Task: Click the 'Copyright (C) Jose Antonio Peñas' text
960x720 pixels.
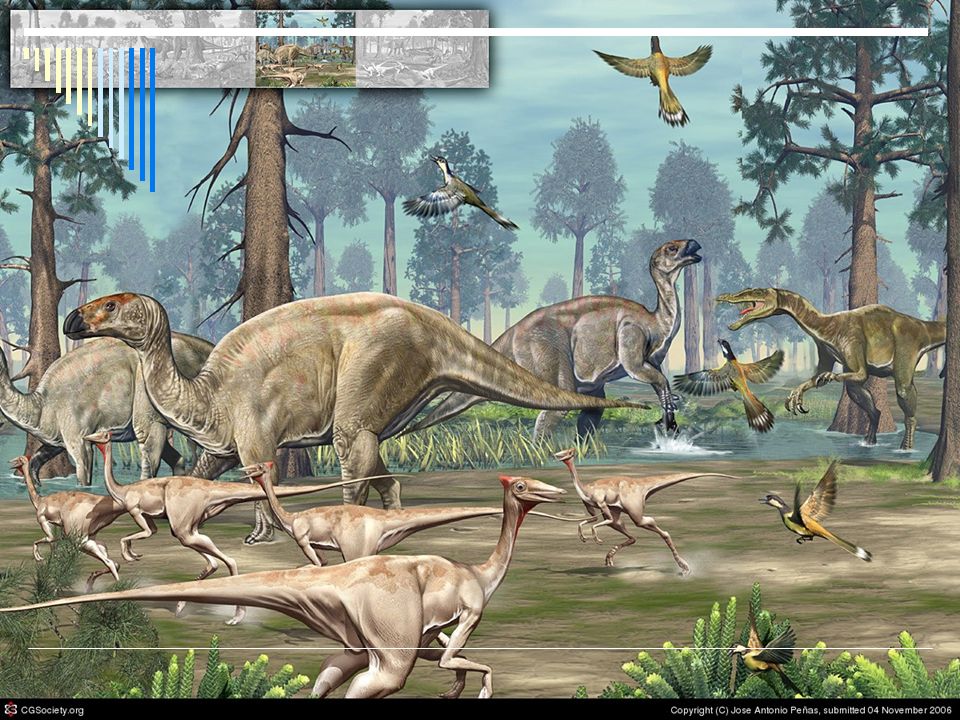Action: [744, 711]
